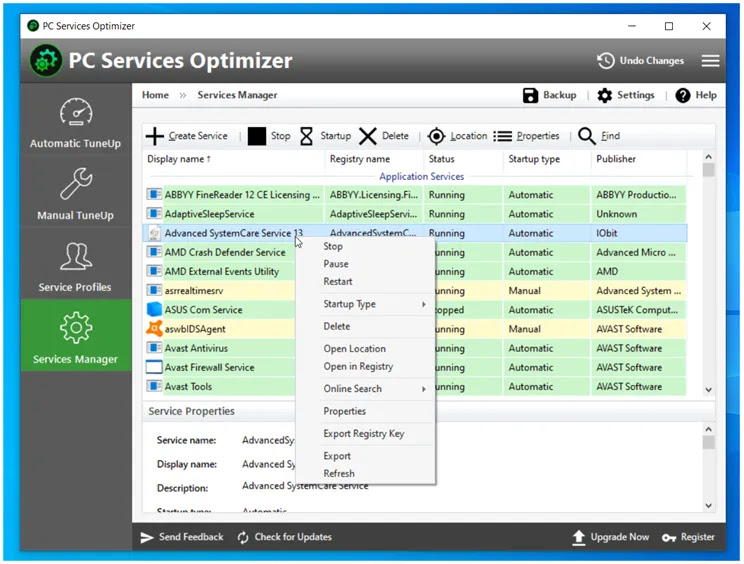Click the Service Properties scroll-up arrow
The image size is (744, 564).
coord(708,429)
